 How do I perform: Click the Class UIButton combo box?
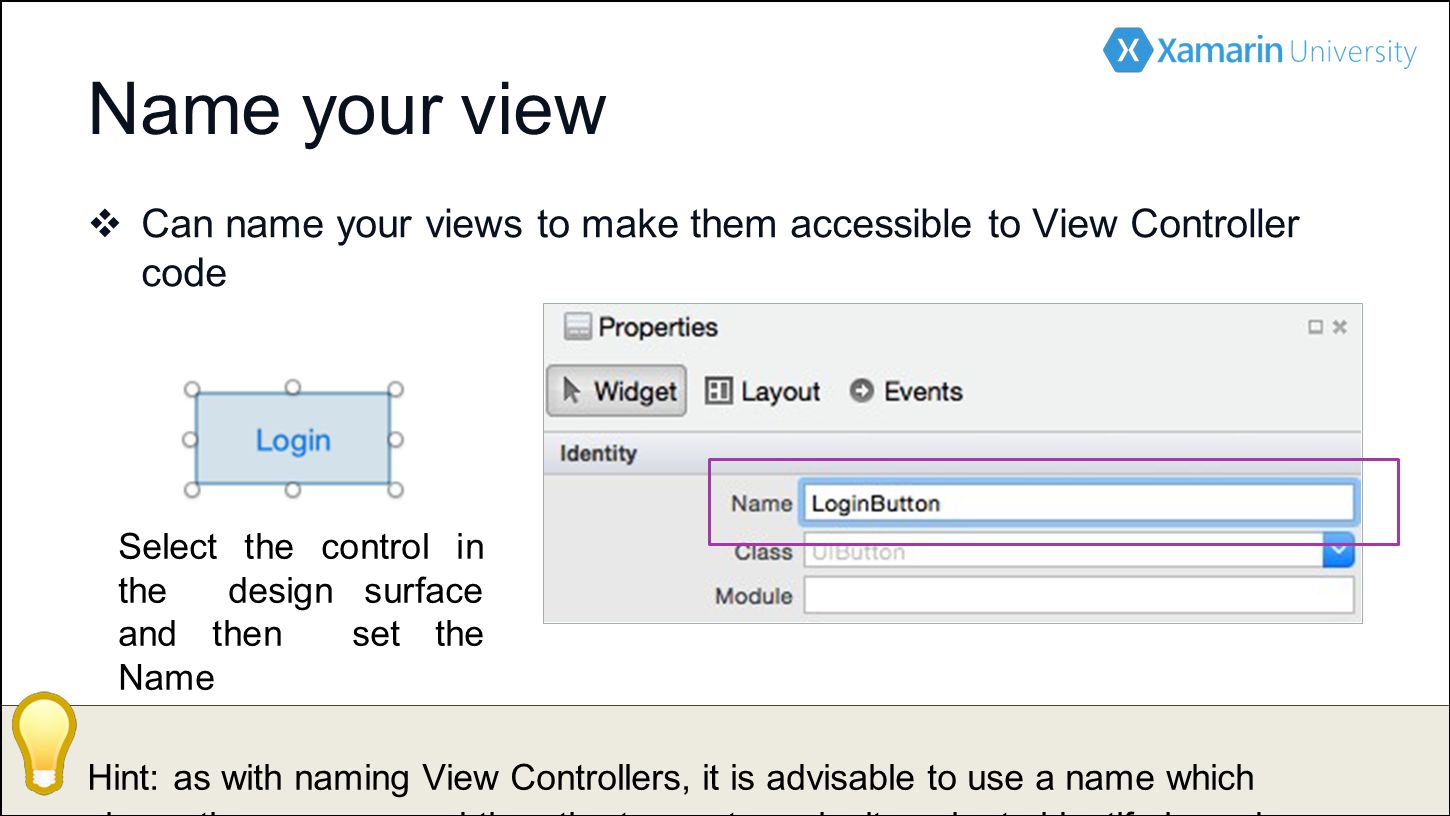coord(1078,551)
